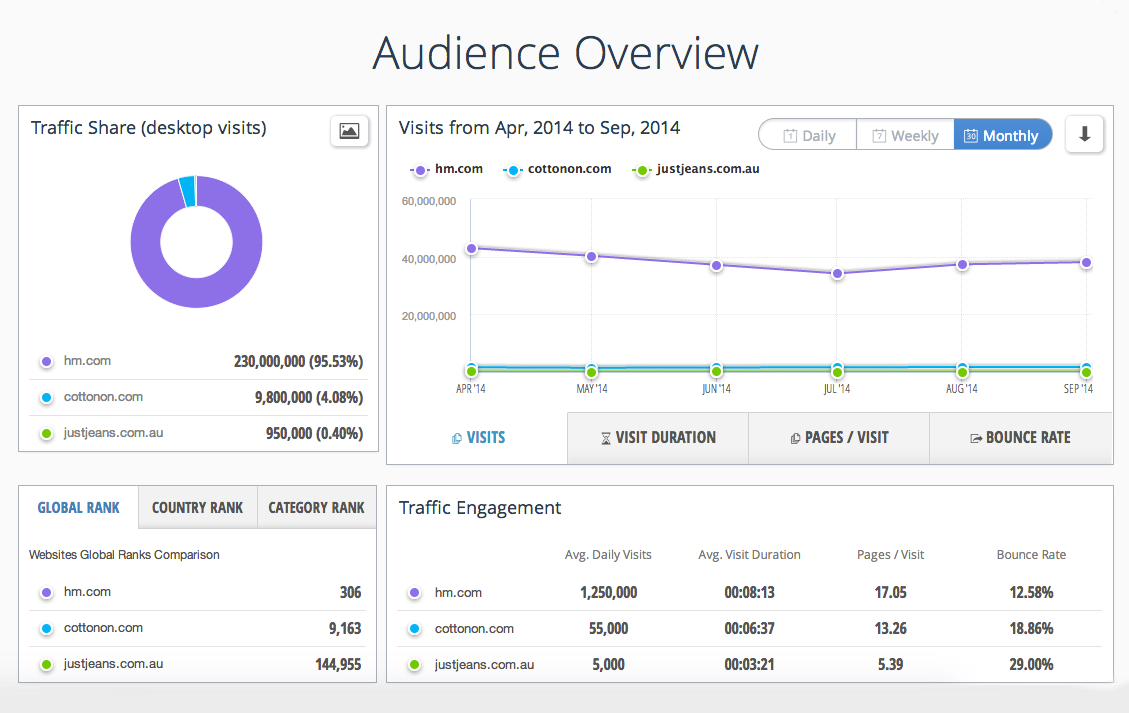Viewport: 1129px width, 713px height.
Task: Click cottonon.com row in Traffic Engagement
Action: 749,629
